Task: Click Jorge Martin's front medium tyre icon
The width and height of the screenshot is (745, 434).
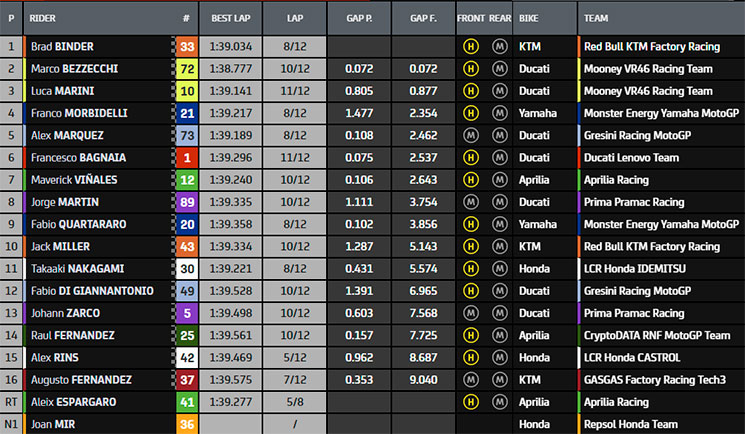Action: [470, 202]
